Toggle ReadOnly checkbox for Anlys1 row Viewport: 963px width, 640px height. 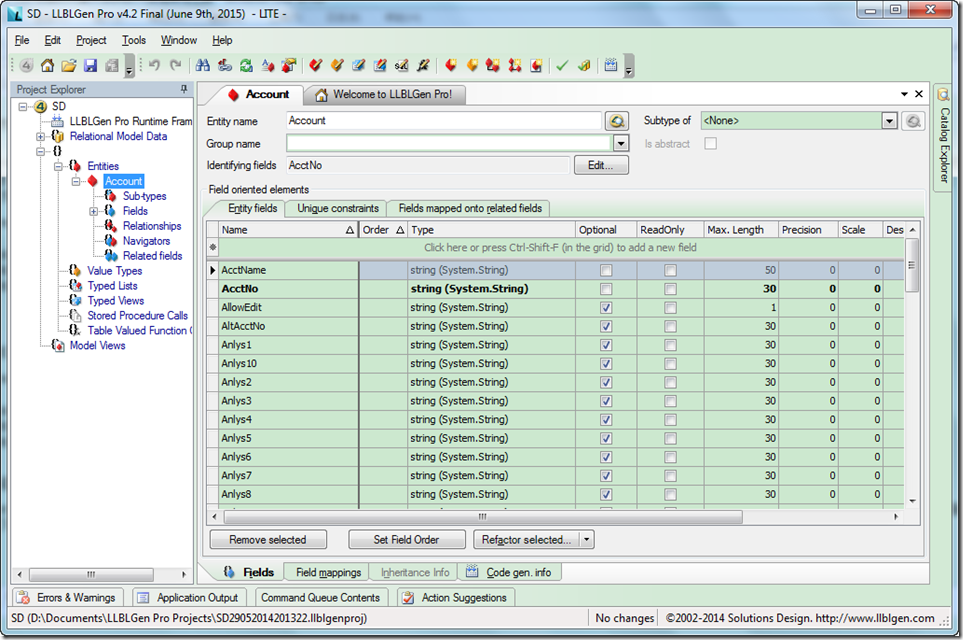pyautogui.click(x=670, y=345)
